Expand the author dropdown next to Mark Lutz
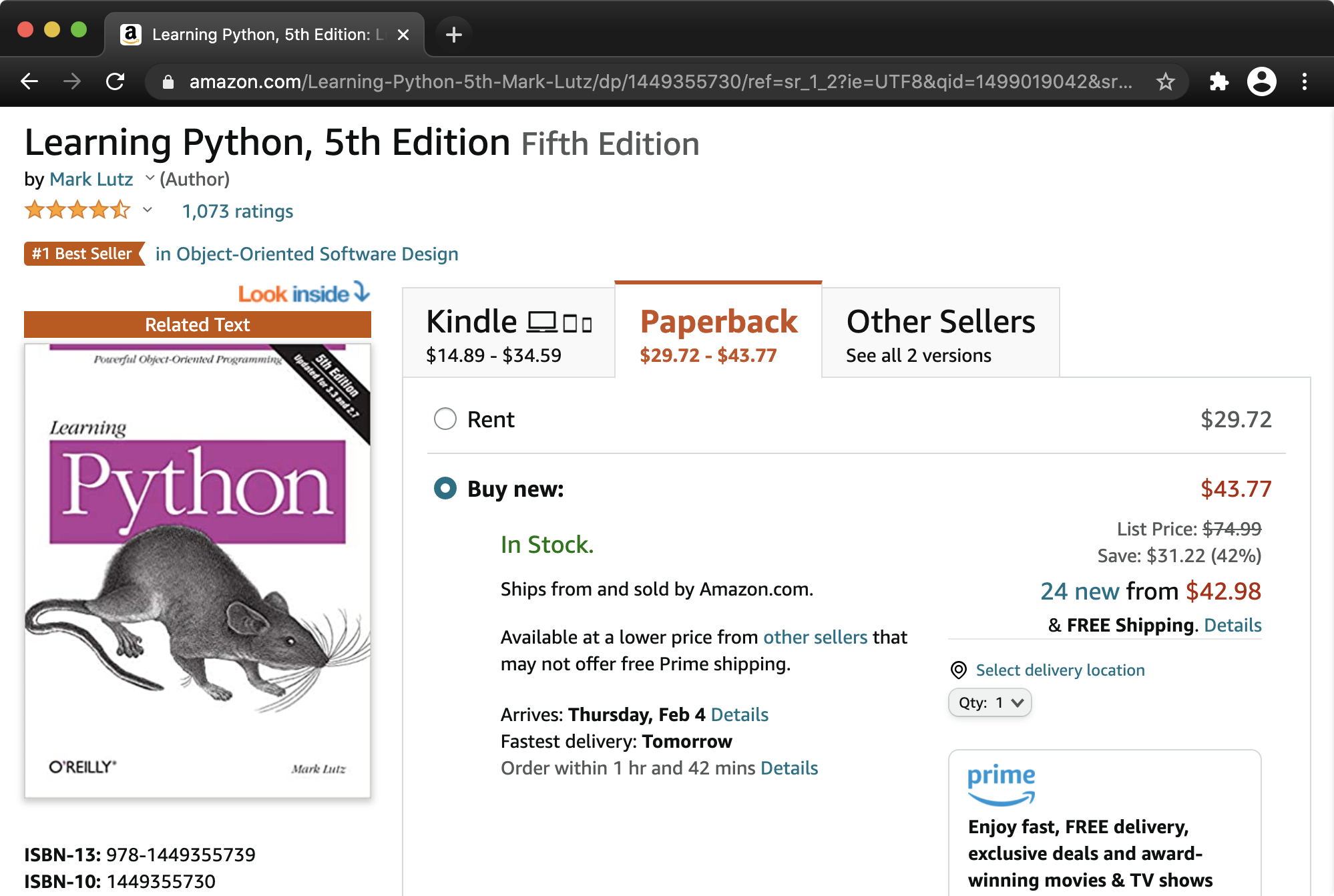The height and width of the screenshot is (896, 1334). pos(150,178)
